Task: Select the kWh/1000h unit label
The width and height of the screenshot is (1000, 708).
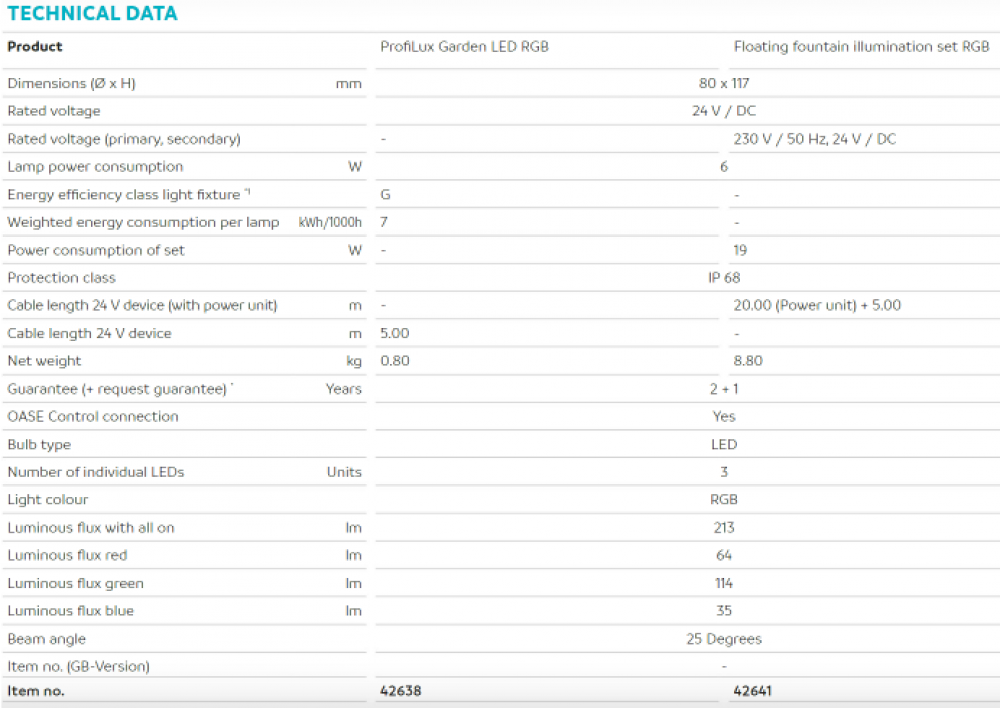Action: 330,223
